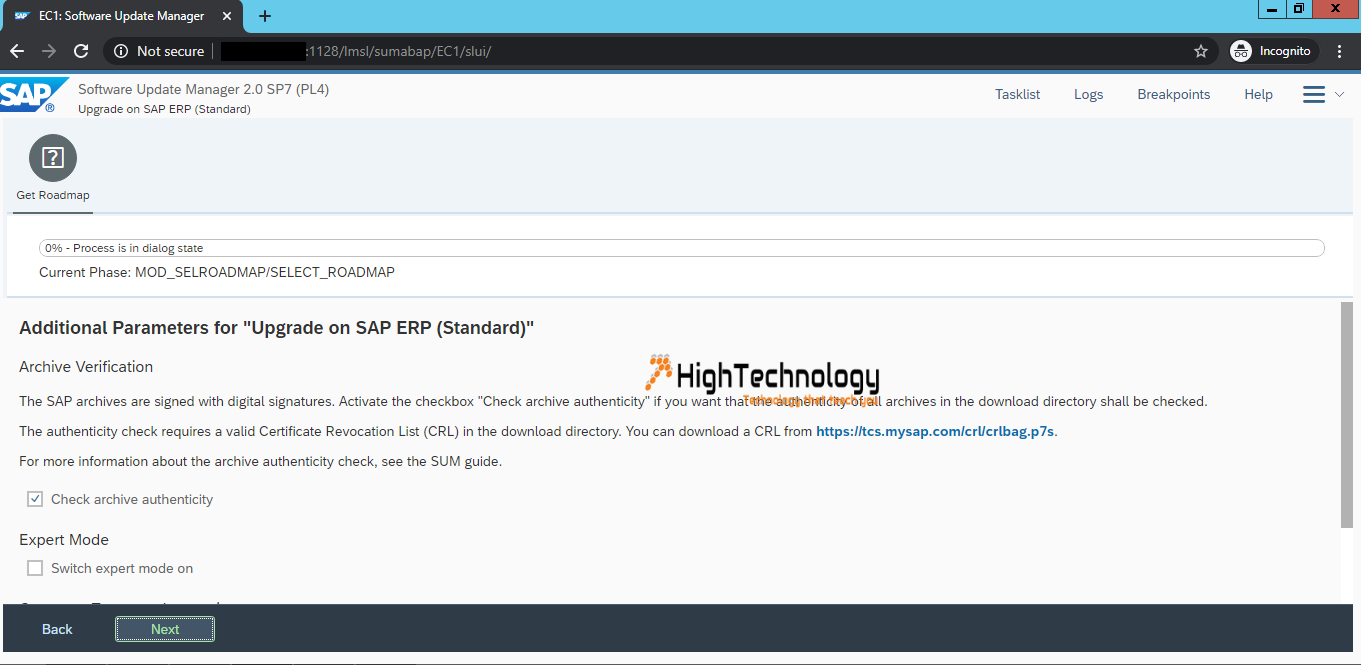The height and width of the screenshot is (665, 1361).
Task: Close the browser window
Action: pyautogui.click(x=1336, y=9)
